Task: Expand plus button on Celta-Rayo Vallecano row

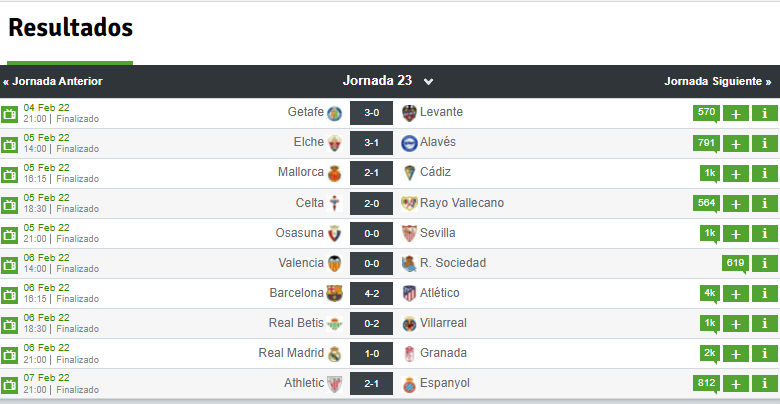Action: (736, 203)
